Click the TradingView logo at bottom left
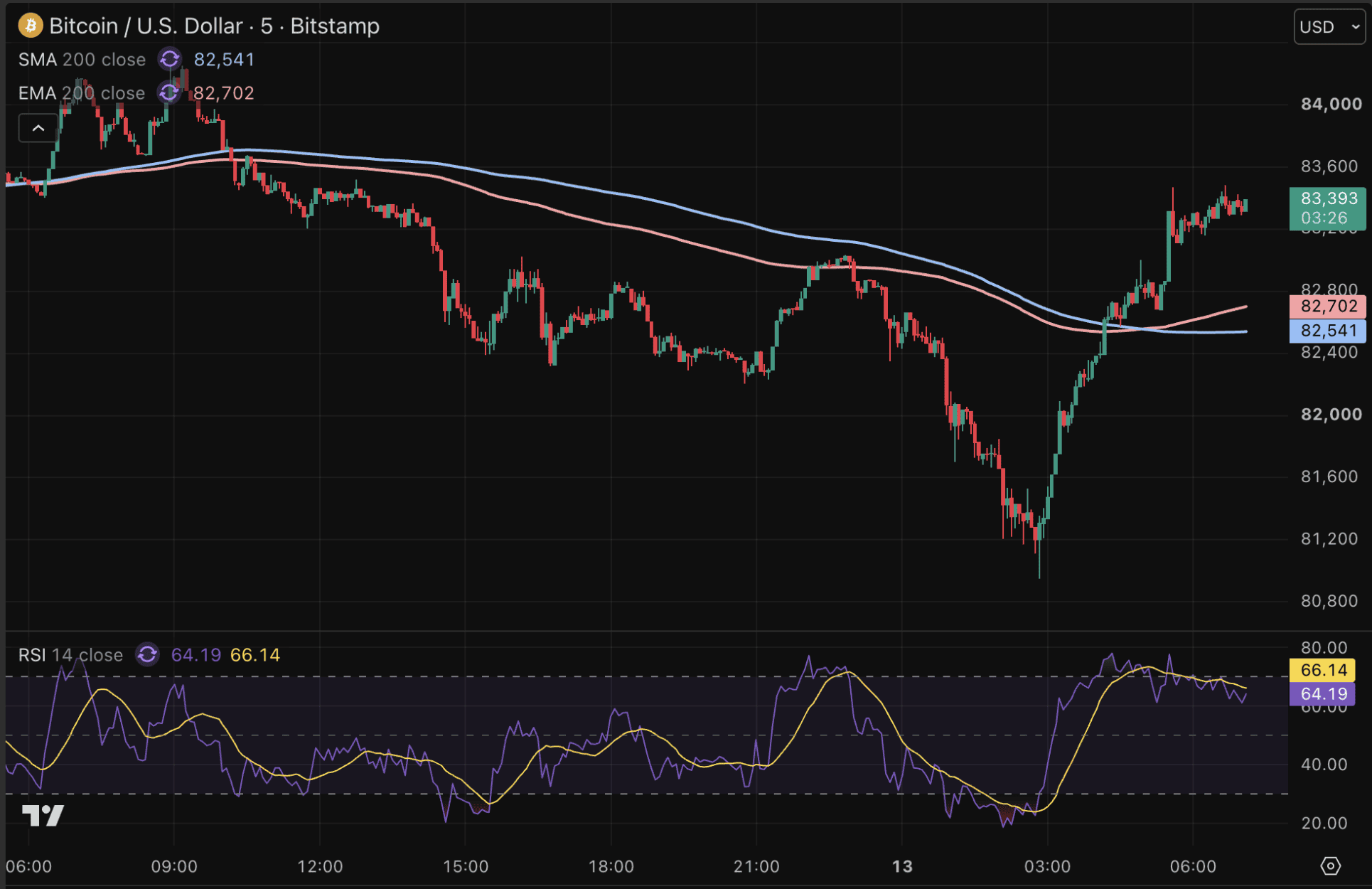Image resolution: width=1372 pixels, height=889 pixels. click(43, 815)
